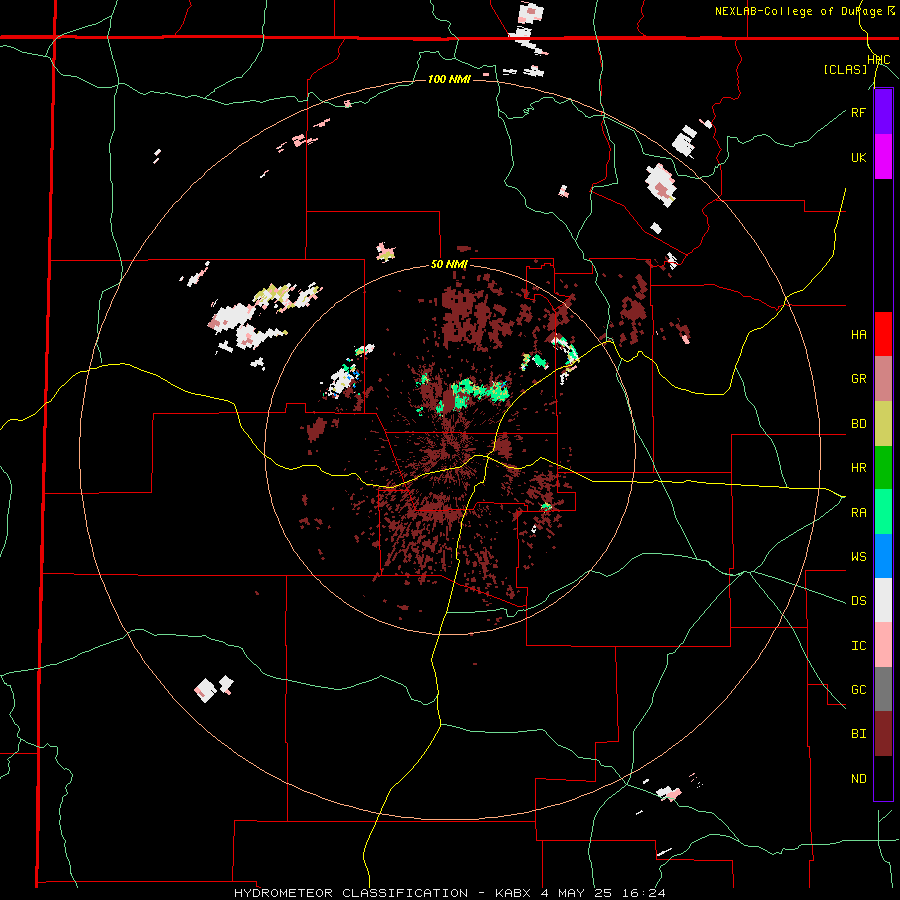This screenshot has height=900, width=900.
Task: Click the RA legend label
Action: [x=858, y=512]
